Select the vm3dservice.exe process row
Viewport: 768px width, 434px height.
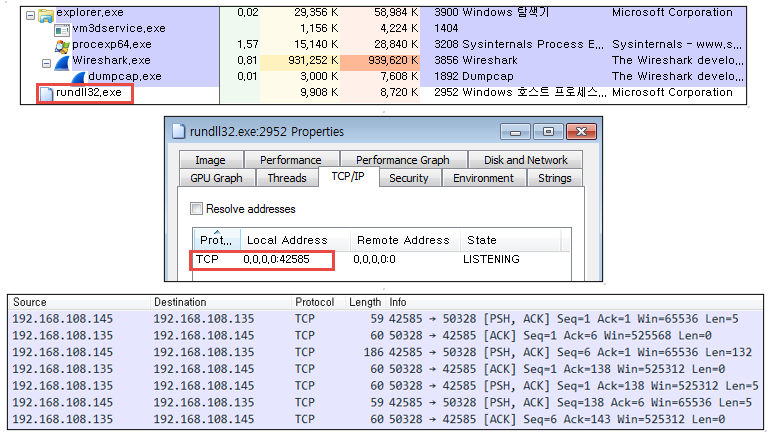[384, 28]
